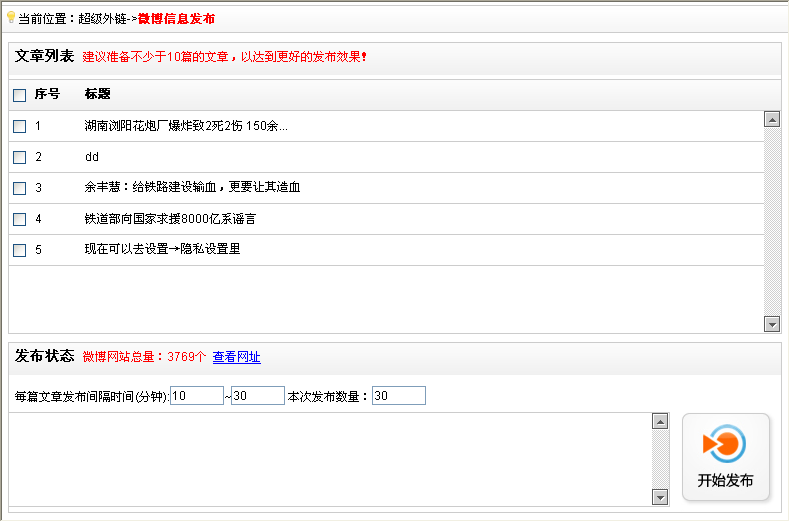Click the maximum interval field showing 30
This screenshot has width=790, height=522.
(258, 396)
